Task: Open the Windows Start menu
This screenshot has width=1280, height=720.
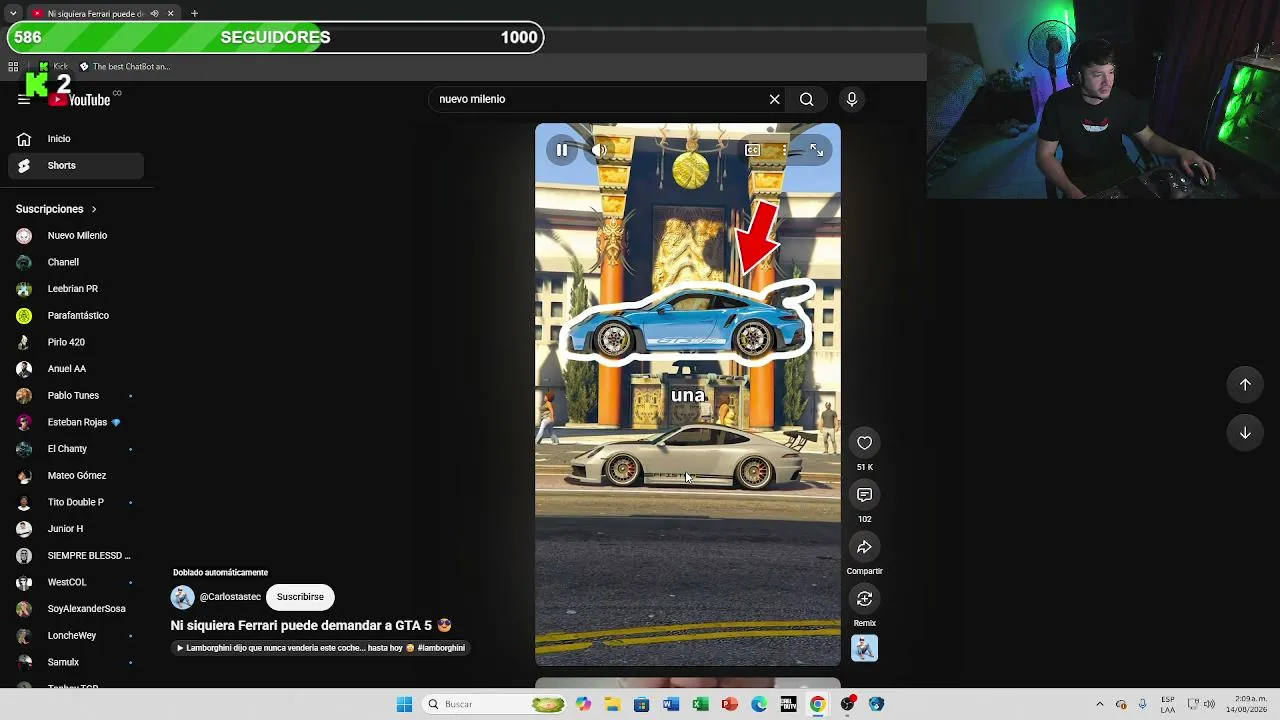Action: coord(404,704)
